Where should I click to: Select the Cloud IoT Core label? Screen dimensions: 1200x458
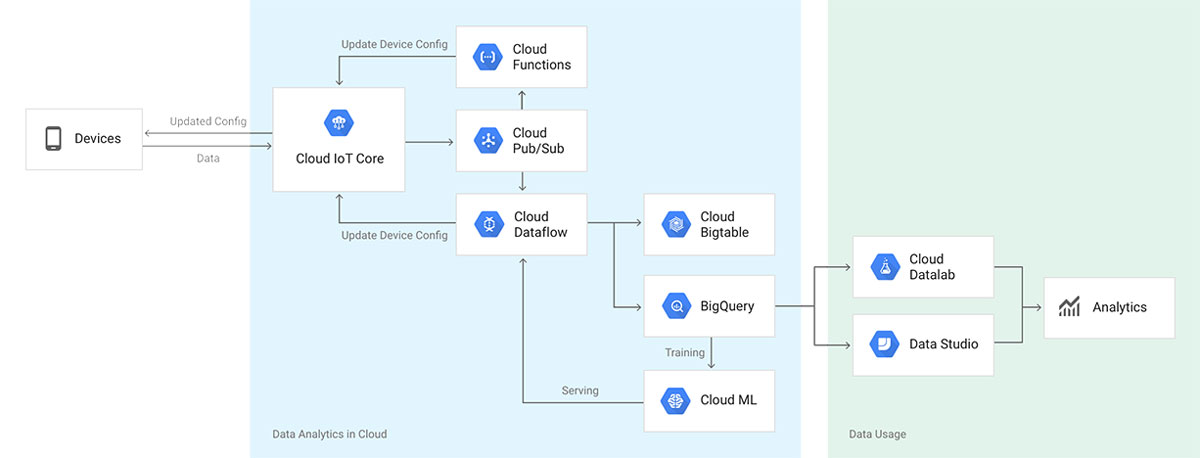coord(340,158)
